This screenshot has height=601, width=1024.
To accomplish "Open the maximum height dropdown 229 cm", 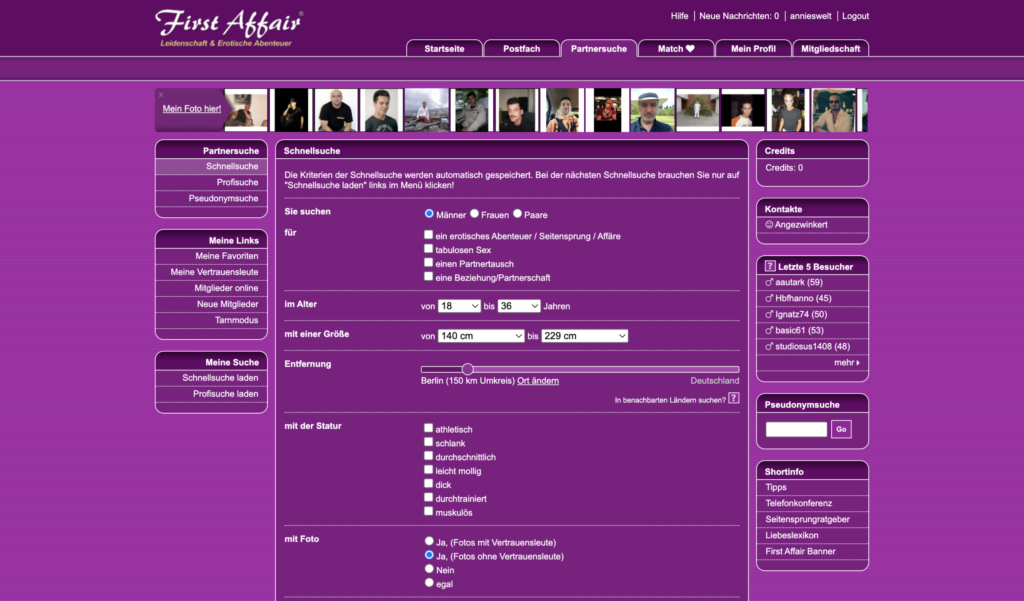I will click(584, 336).
